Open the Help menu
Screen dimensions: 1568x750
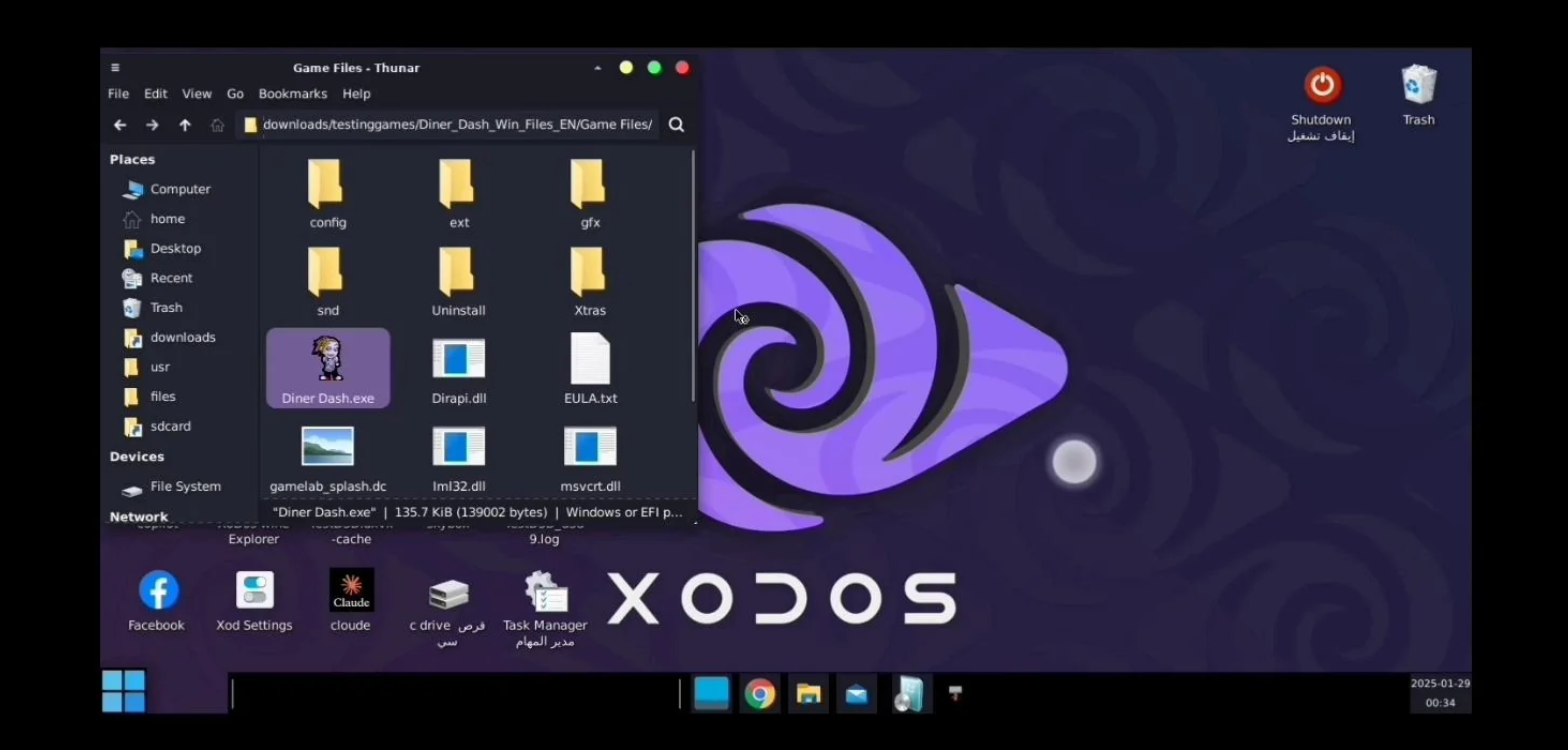tap(356, 94)
